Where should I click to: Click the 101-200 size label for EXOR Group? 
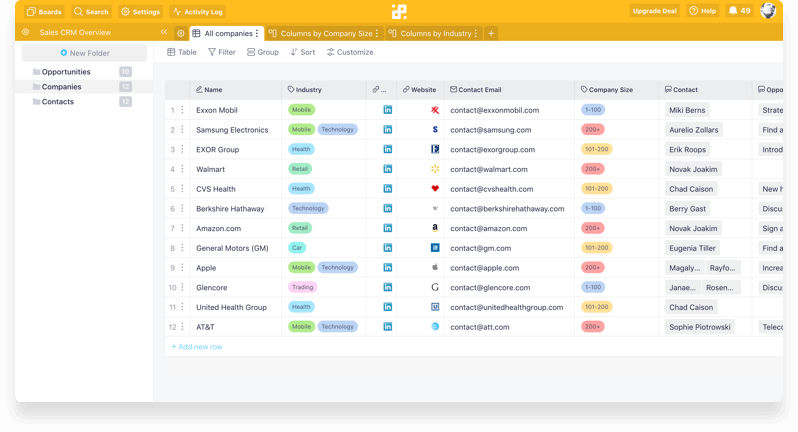click(x=596, y=150)
